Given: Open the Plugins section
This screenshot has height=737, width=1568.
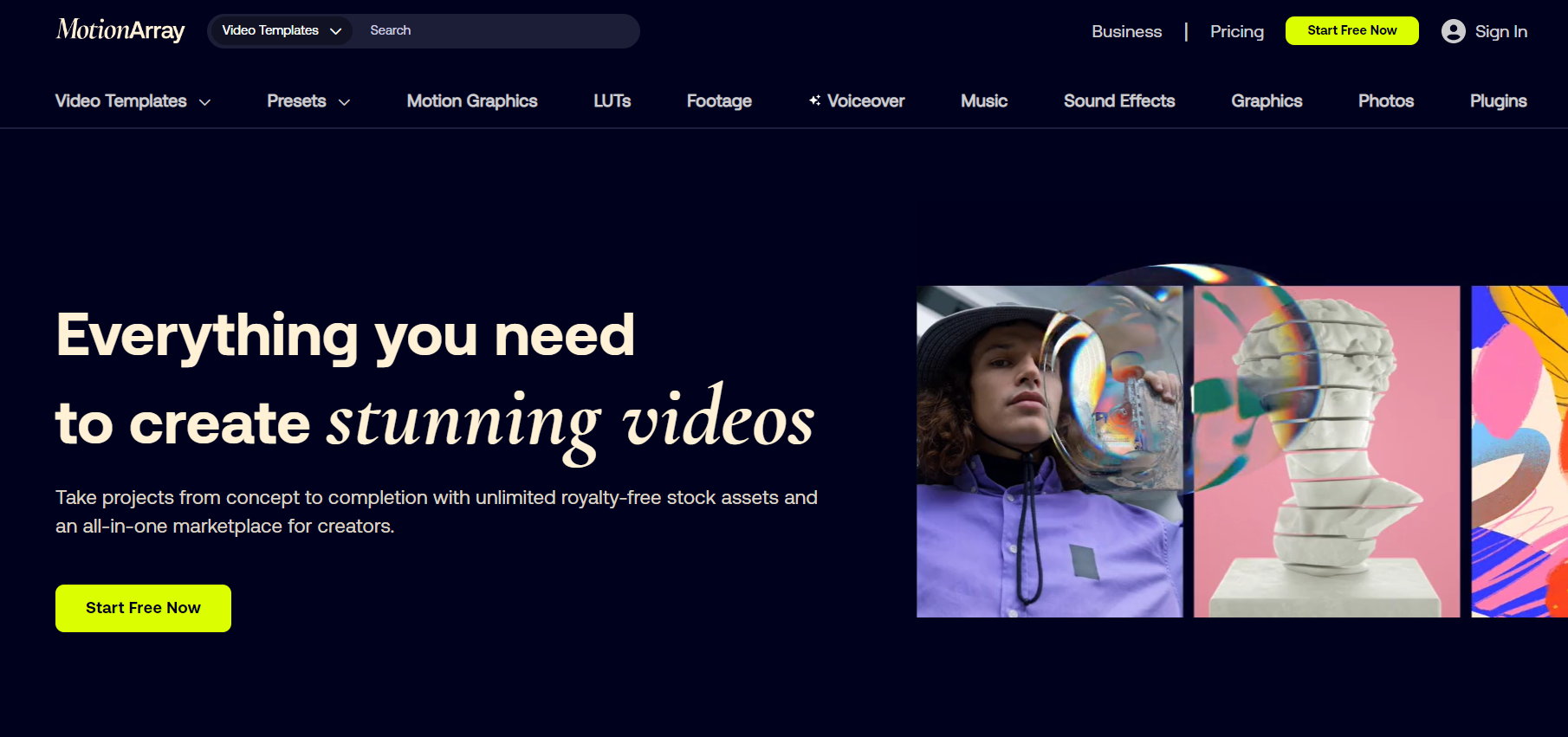Looking at the screenshot, I should [1498, 101].
